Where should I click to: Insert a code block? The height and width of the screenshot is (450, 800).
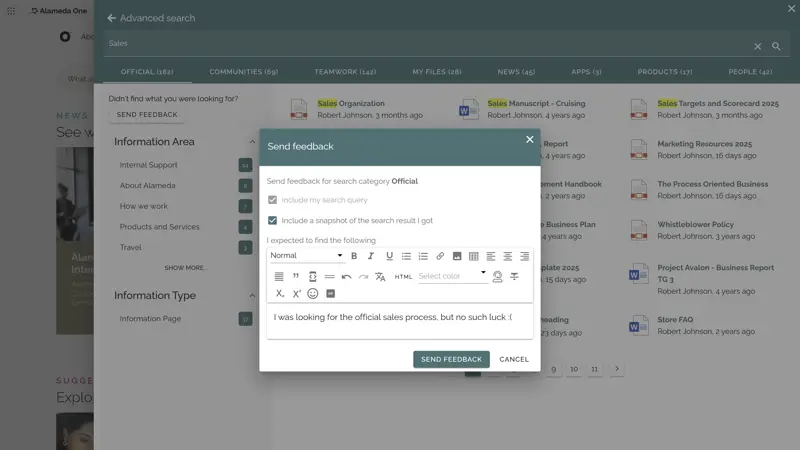pyautogui.click(x=313, y=277)
